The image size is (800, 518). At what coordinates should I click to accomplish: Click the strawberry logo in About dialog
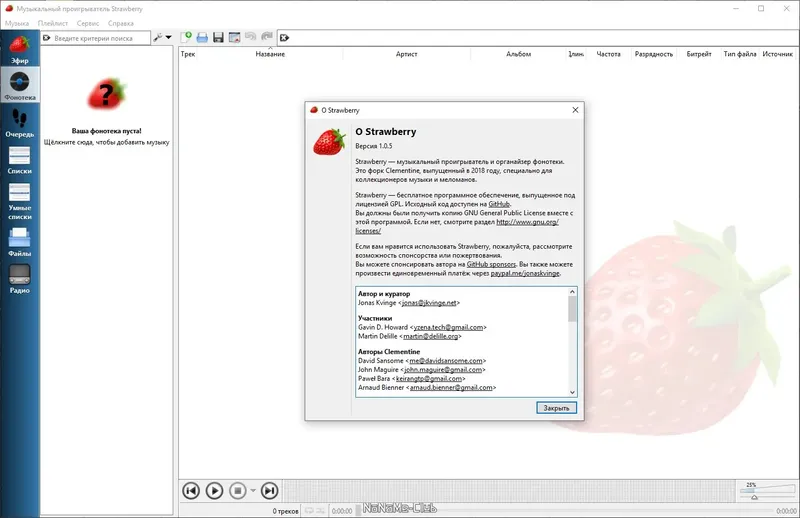click(x=330, y=141)
